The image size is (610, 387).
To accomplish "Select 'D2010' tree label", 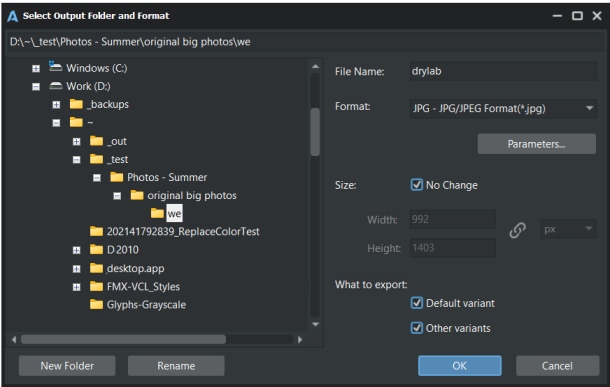I will [123, 250].
